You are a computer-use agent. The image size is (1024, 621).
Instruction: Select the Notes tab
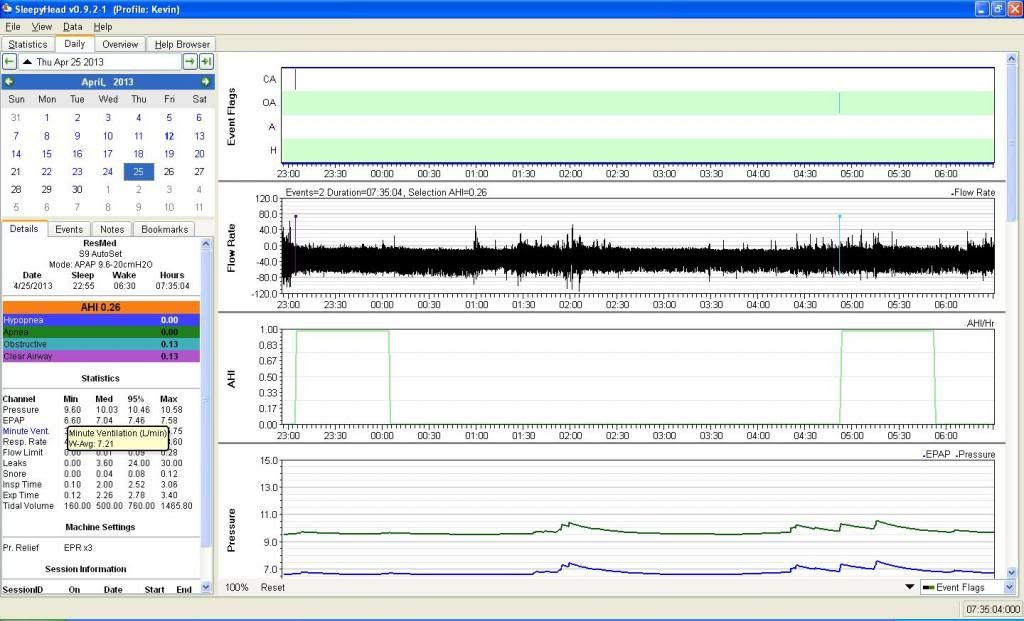pos(112,229)
